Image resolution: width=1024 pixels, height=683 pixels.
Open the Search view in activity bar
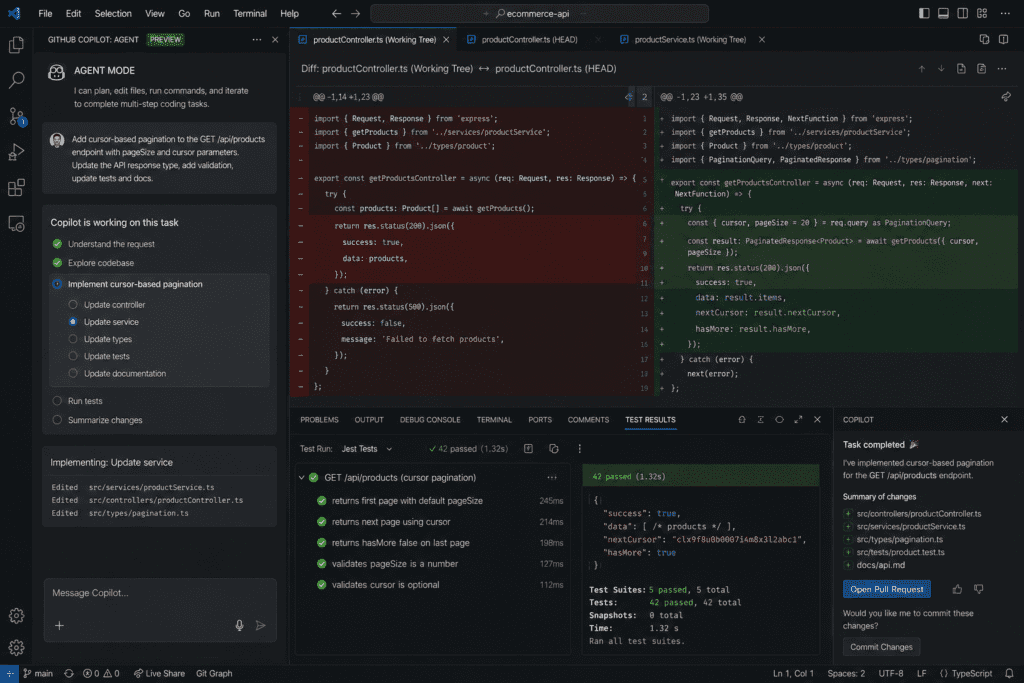(x=16, y=80)
